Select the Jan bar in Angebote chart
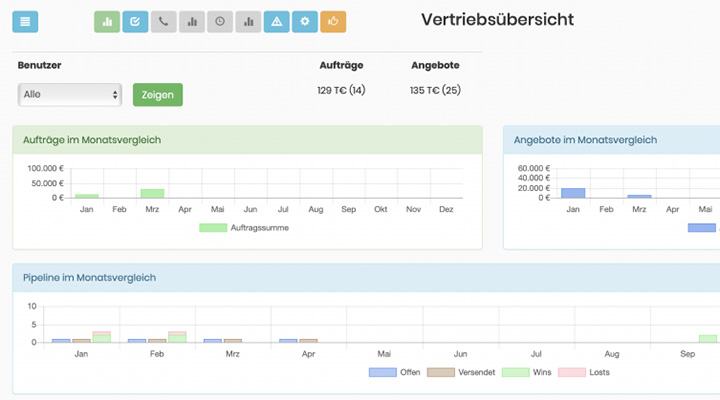720x400 pixels. tap(573, 193)
